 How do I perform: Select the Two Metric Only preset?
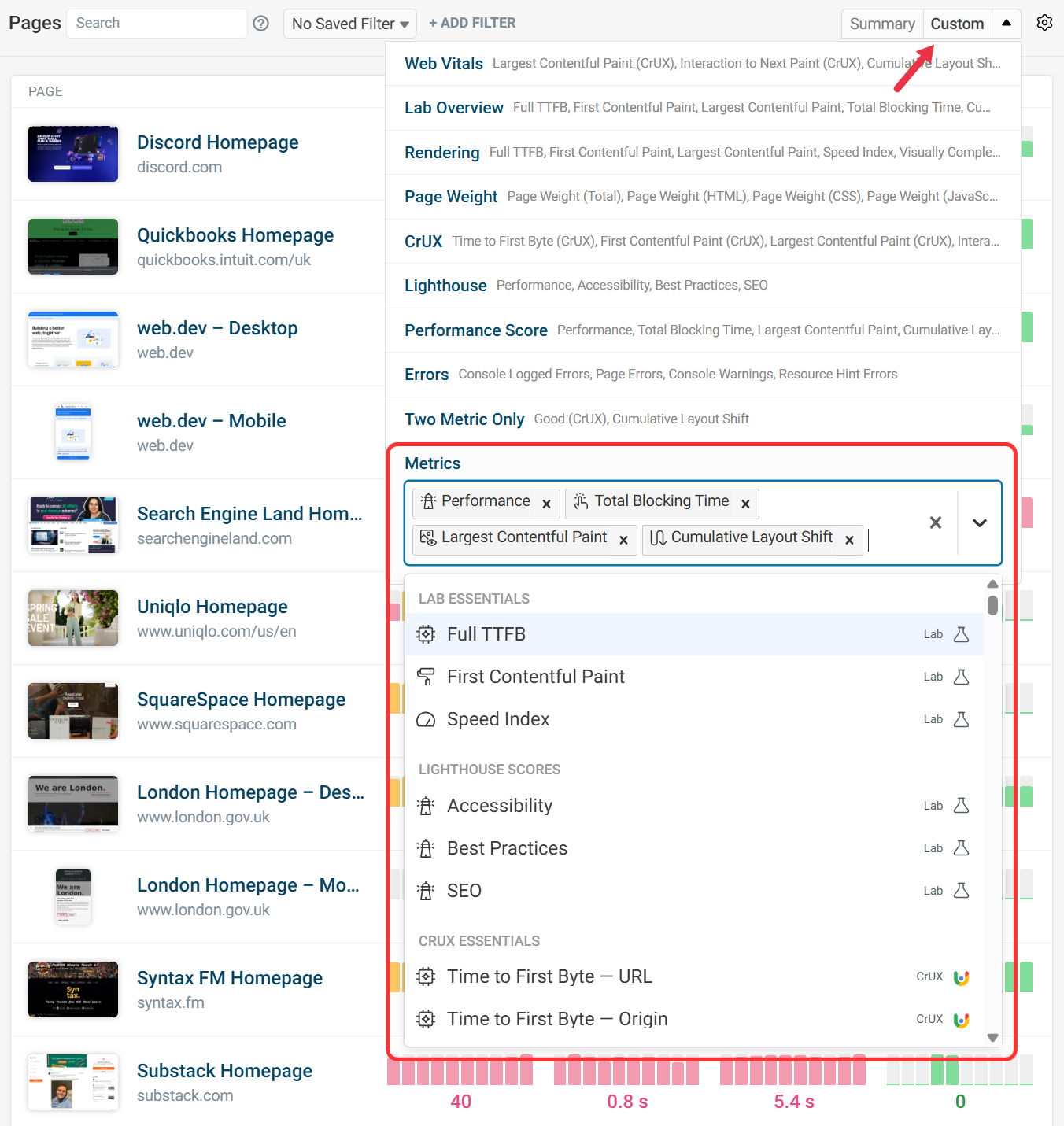coord(703,419)
